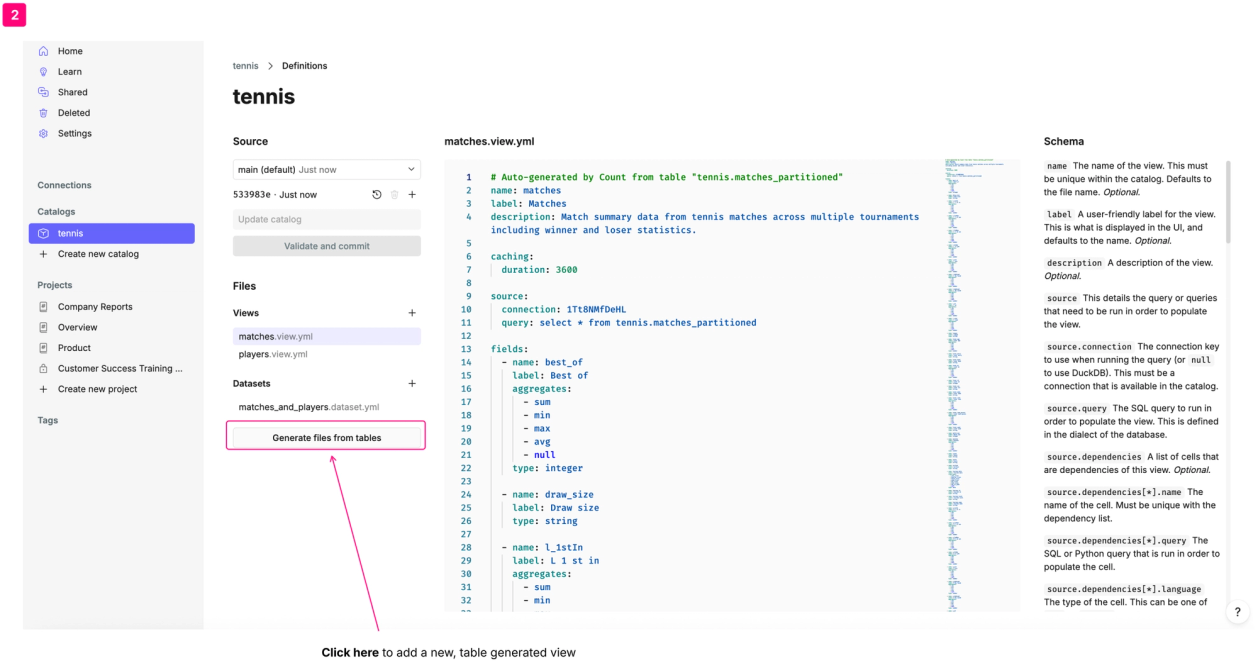Viewport: 1258px width, 668px height.
Task: Click the Schema panel scrollbar
Action: click(1227, 202)
